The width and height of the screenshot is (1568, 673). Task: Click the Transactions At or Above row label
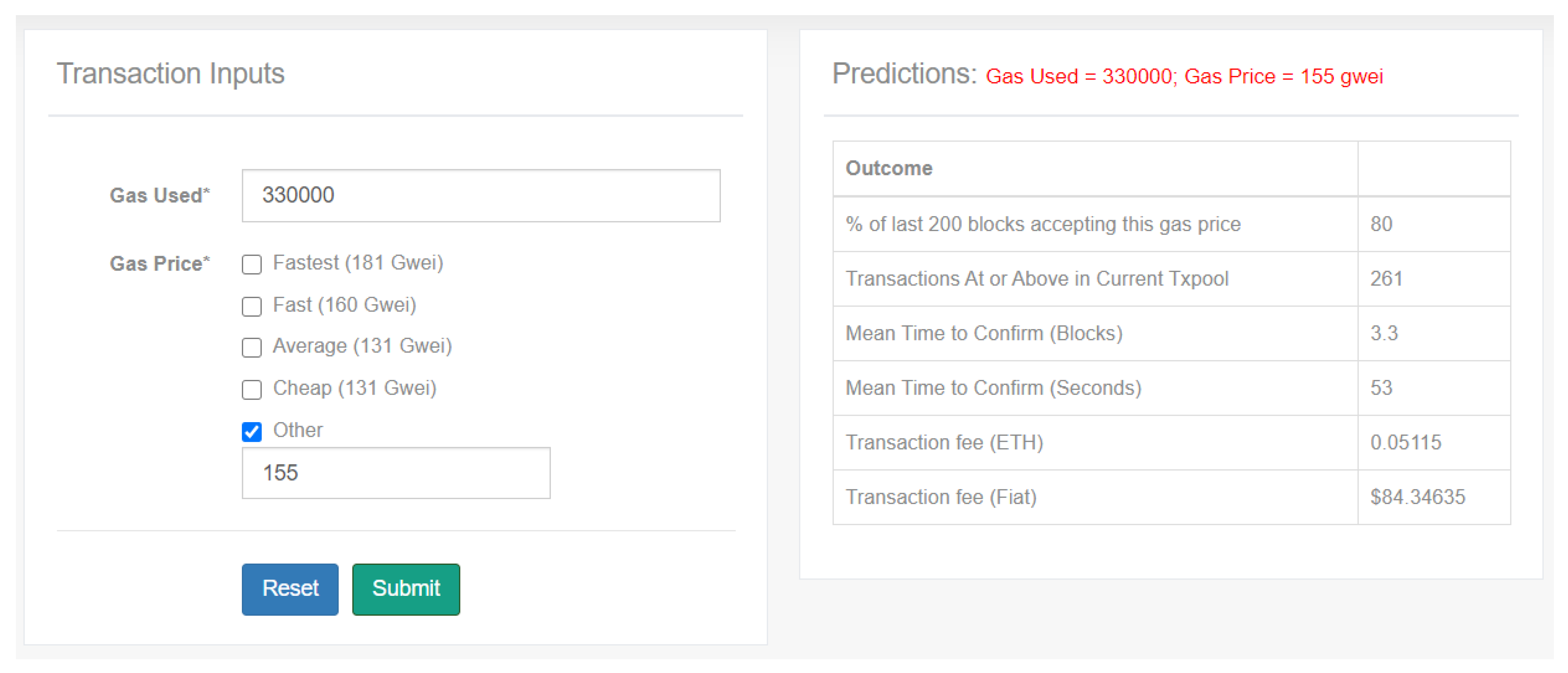(x=1037, y=279)
